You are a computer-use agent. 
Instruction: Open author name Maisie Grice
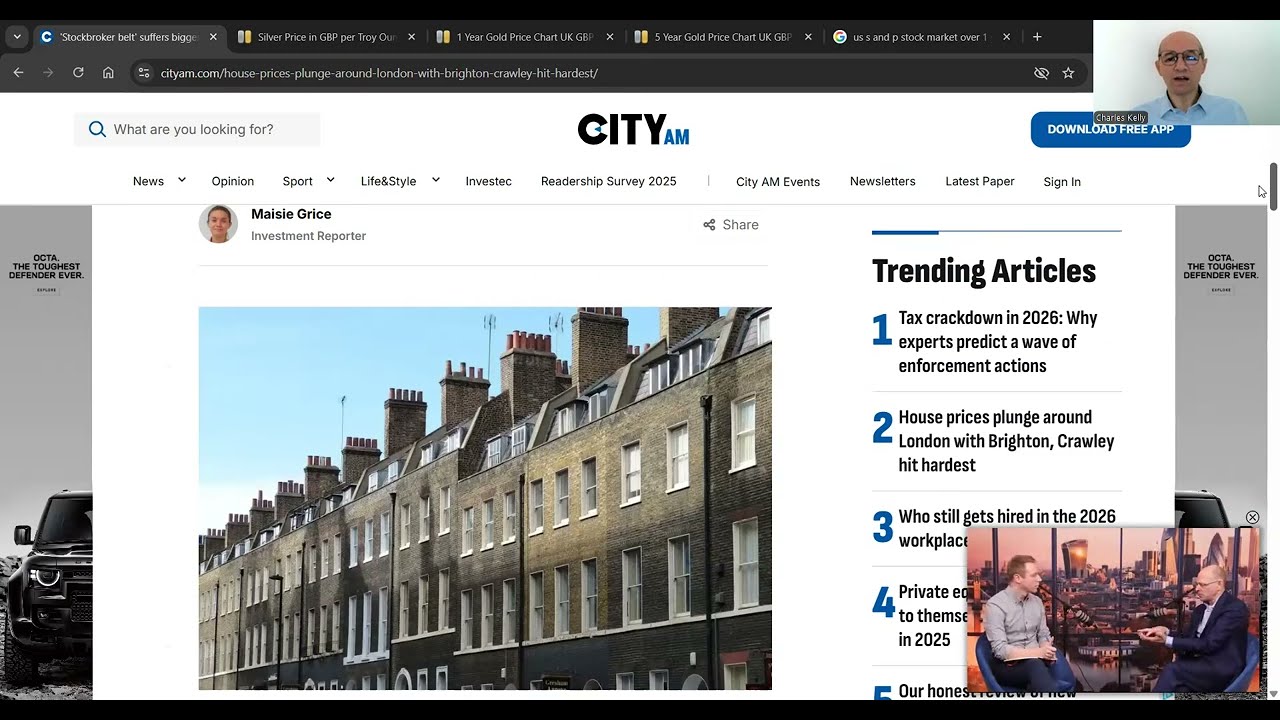[291, 214]
